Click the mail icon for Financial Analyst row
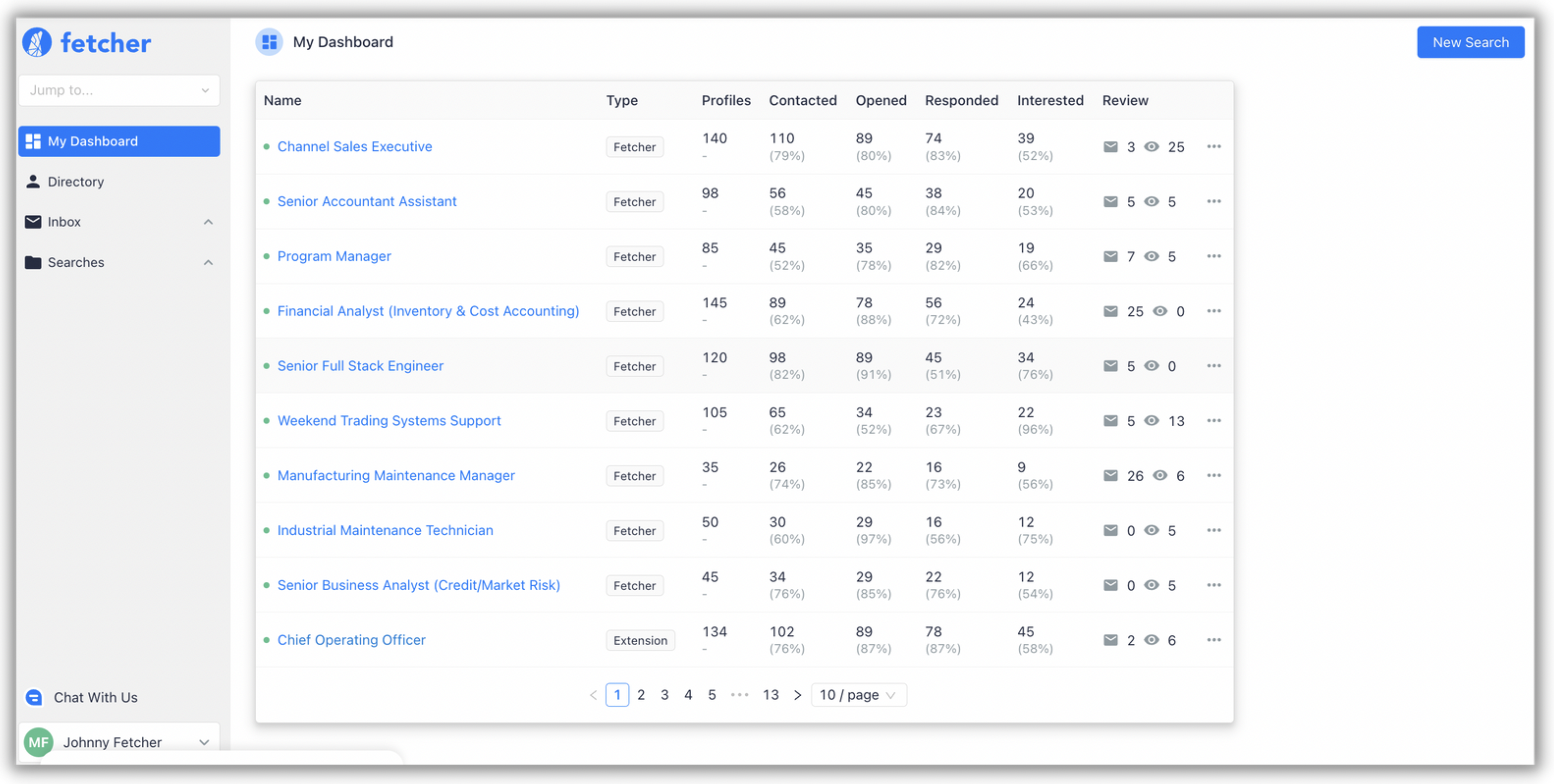This screenshot has width=1554, height=784. (1111, 311)
